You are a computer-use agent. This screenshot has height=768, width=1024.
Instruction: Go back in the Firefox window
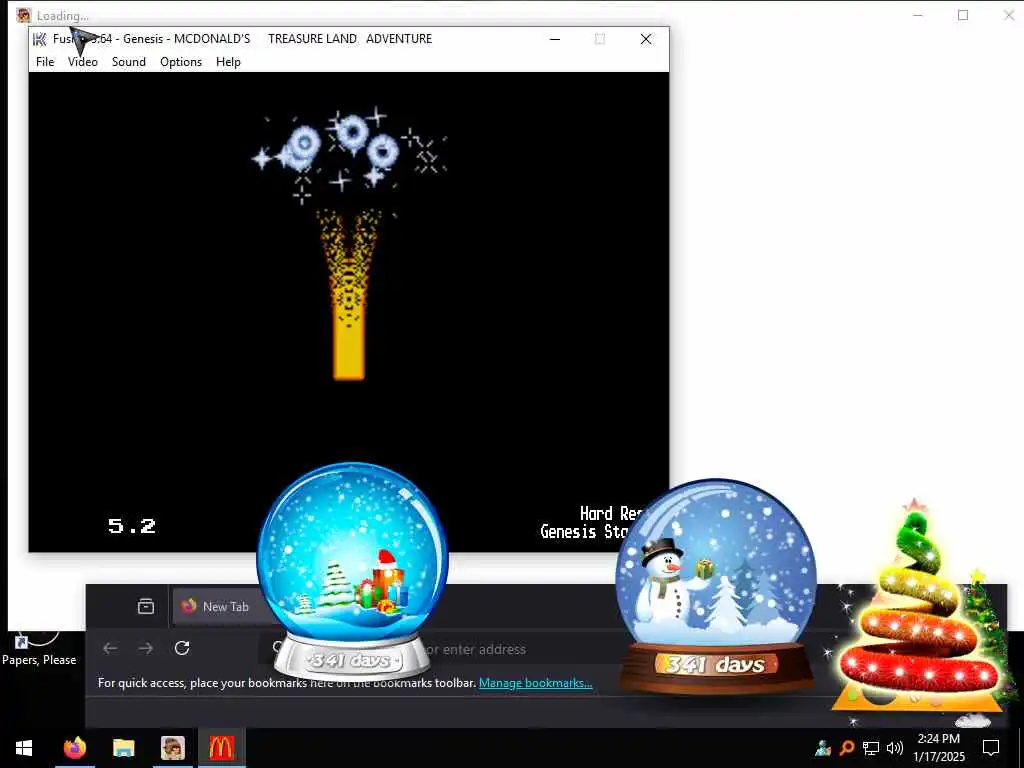coord(110,648)
